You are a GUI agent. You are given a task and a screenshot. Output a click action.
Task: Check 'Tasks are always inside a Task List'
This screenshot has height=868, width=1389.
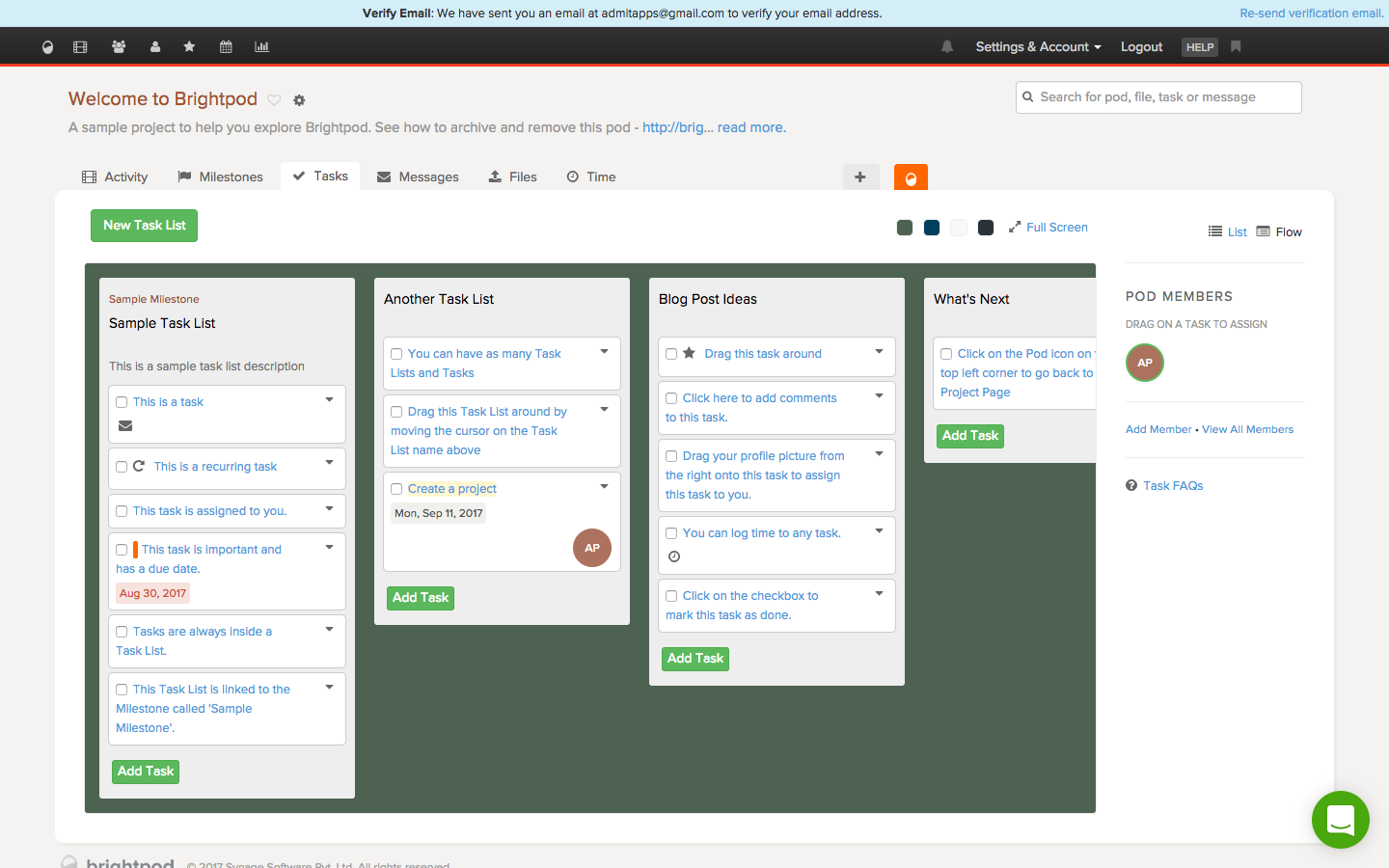tap(122, 632)
